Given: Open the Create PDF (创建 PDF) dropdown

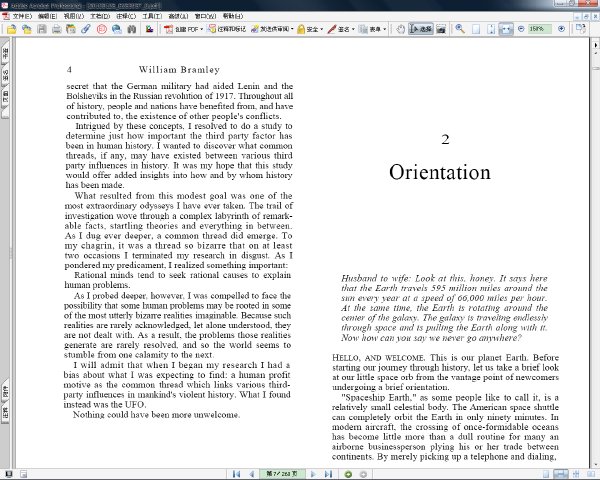Looking at the screenshot, I should [x=183, y=29].
